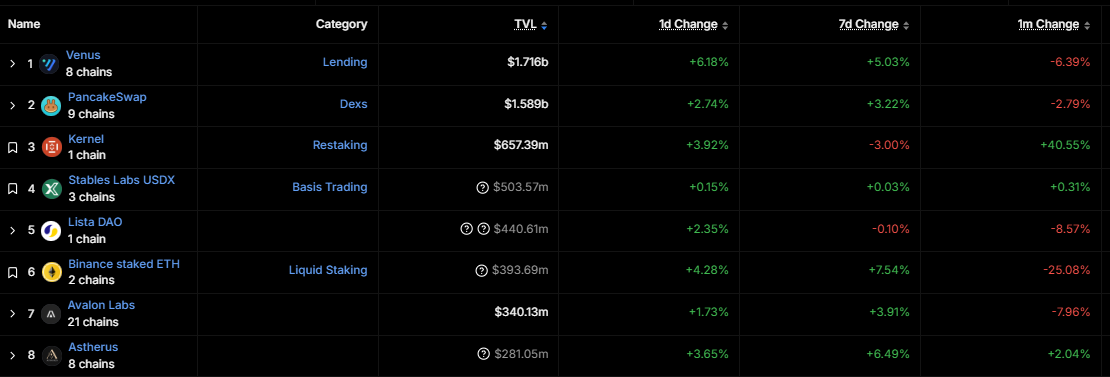The height and width of the screenshot is (377, 1110).
Task: Open the Liquid Staking category link
Action: point(328,269)
